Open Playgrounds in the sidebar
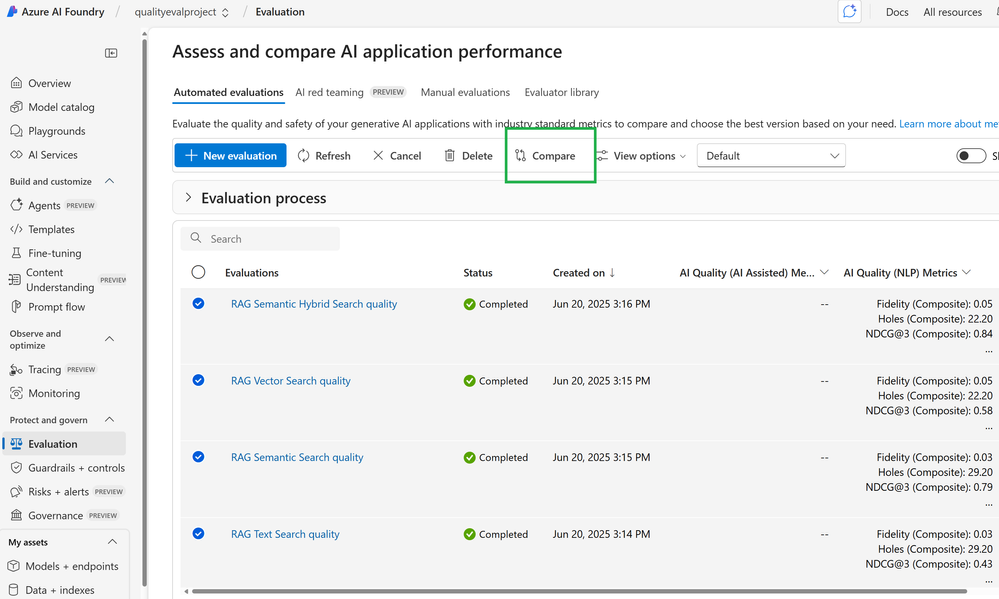999x599 pixels. 56,131
